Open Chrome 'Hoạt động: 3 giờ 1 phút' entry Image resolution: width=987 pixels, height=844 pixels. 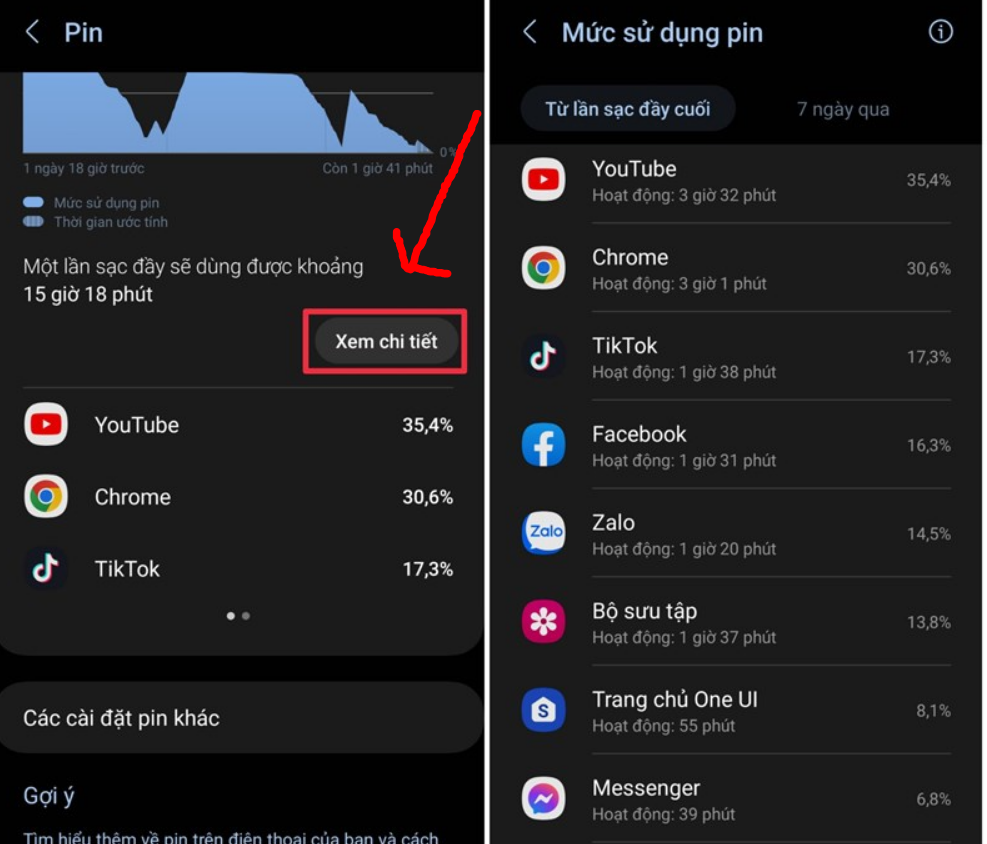click(x=736, y=268)
